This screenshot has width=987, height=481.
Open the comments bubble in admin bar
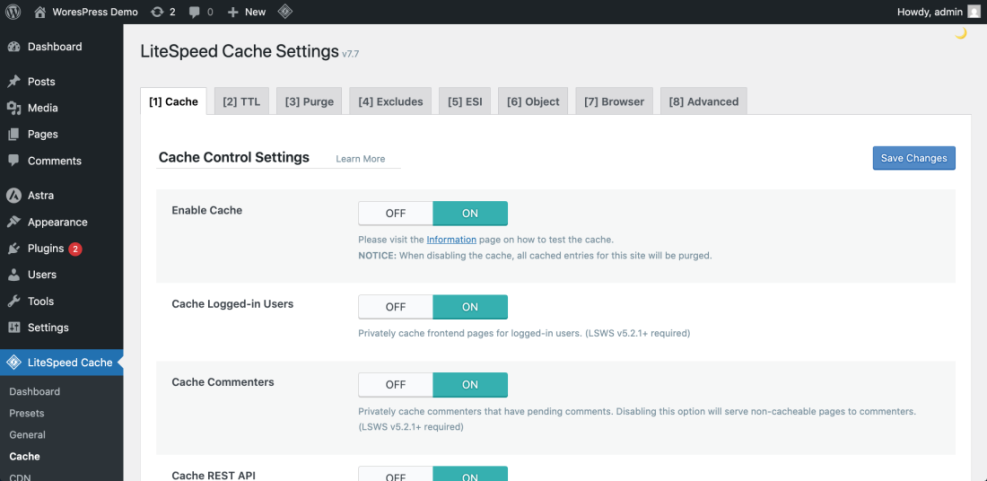(196, 11)
